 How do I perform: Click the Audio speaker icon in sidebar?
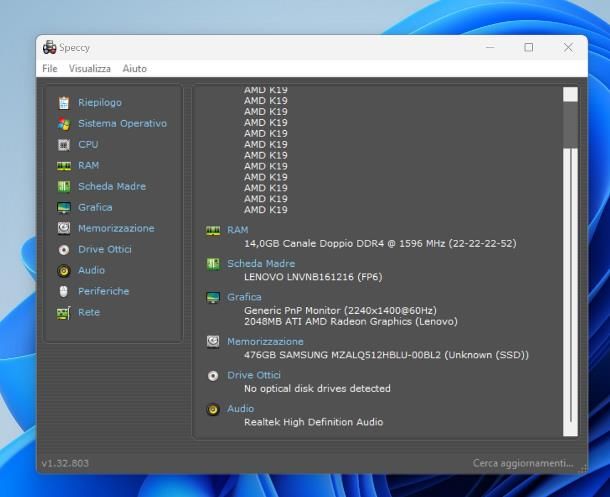[x=64, y=270]
